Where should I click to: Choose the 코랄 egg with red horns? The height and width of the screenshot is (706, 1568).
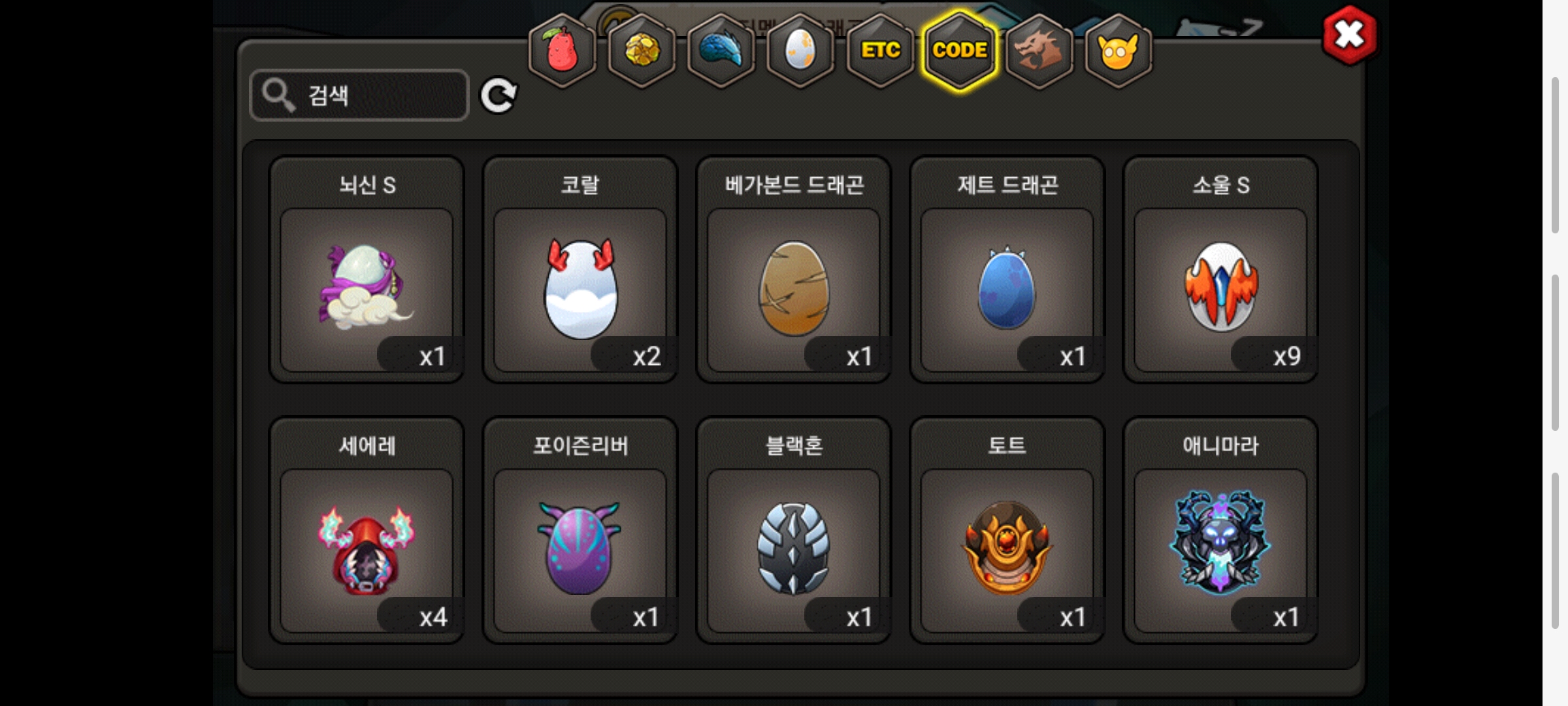coord(580,269)
